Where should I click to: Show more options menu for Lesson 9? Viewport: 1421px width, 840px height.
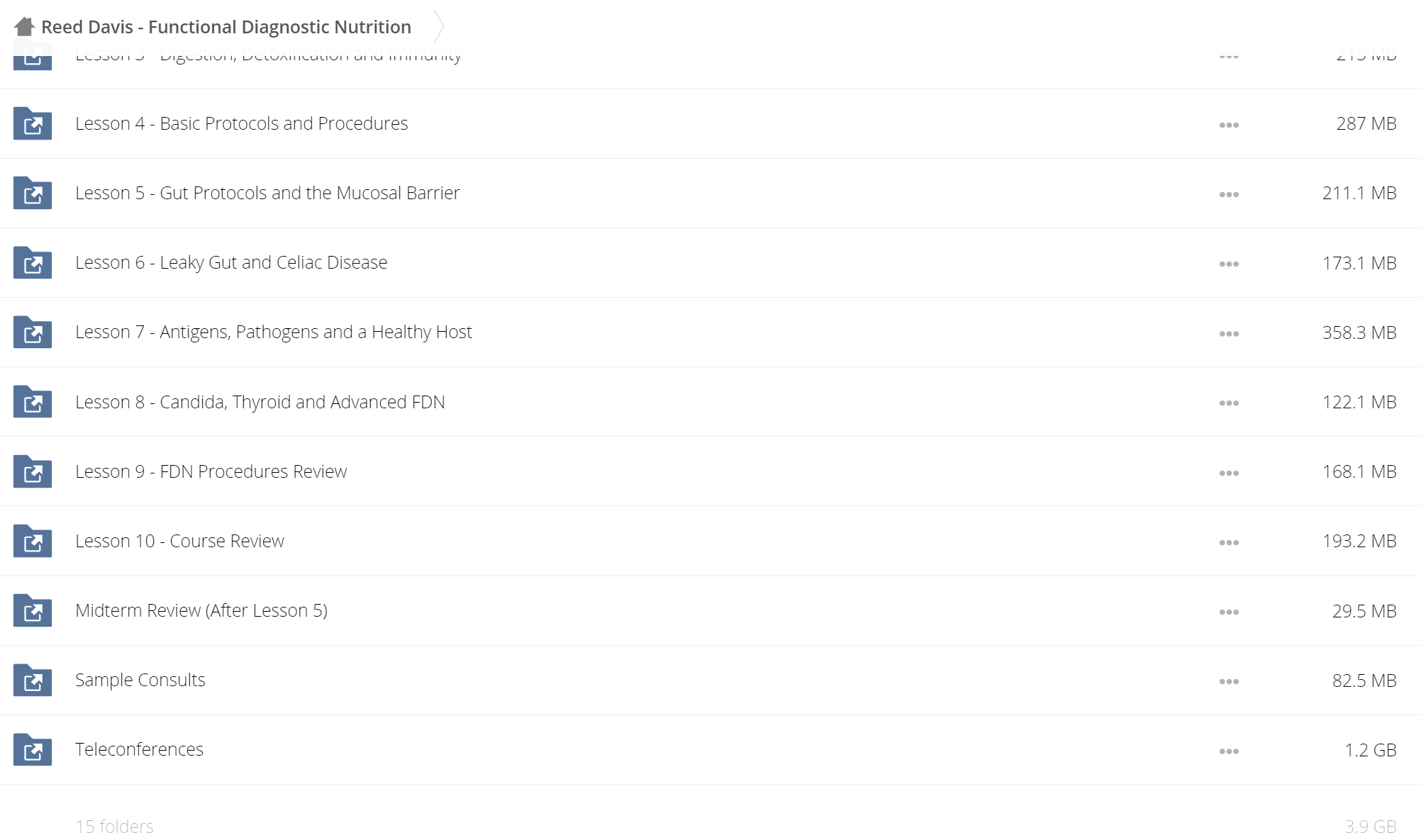(x=1229, y=473)
